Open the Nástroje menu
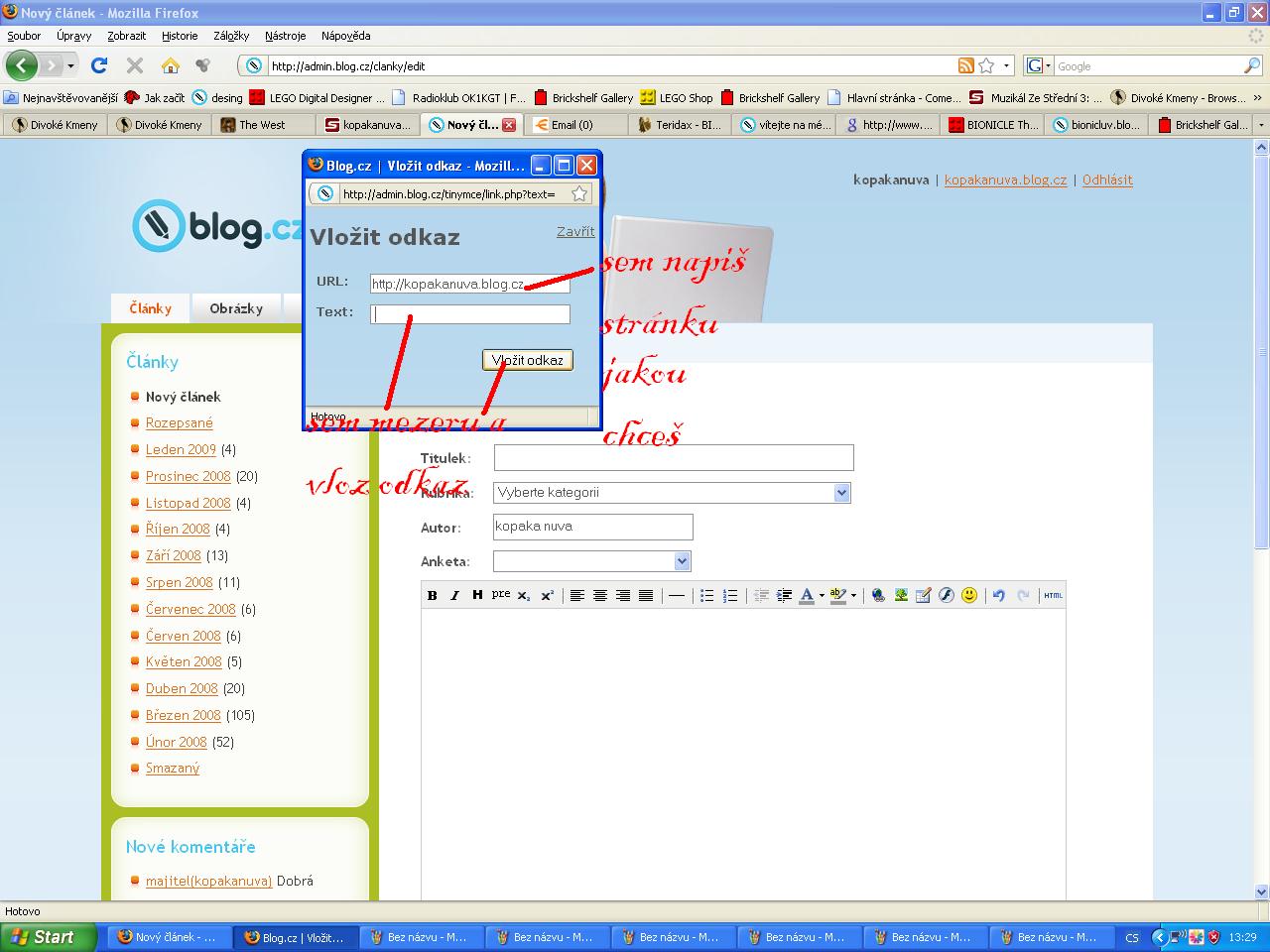The height and width of the screenshot is (952, 1270). coord(286,36)
